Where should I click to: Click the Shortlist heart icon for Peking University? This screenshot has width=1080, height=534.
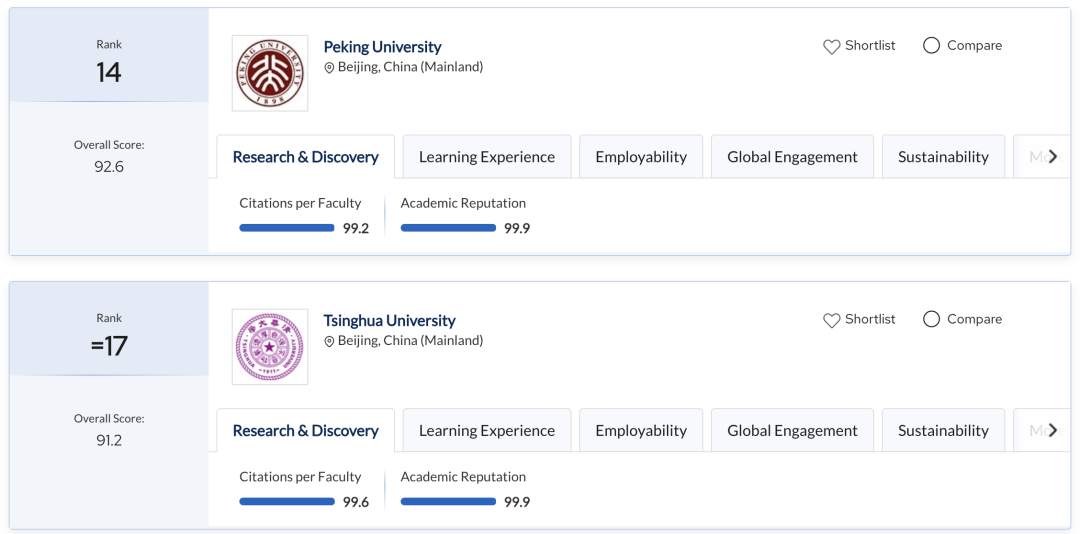click(831, 47)
